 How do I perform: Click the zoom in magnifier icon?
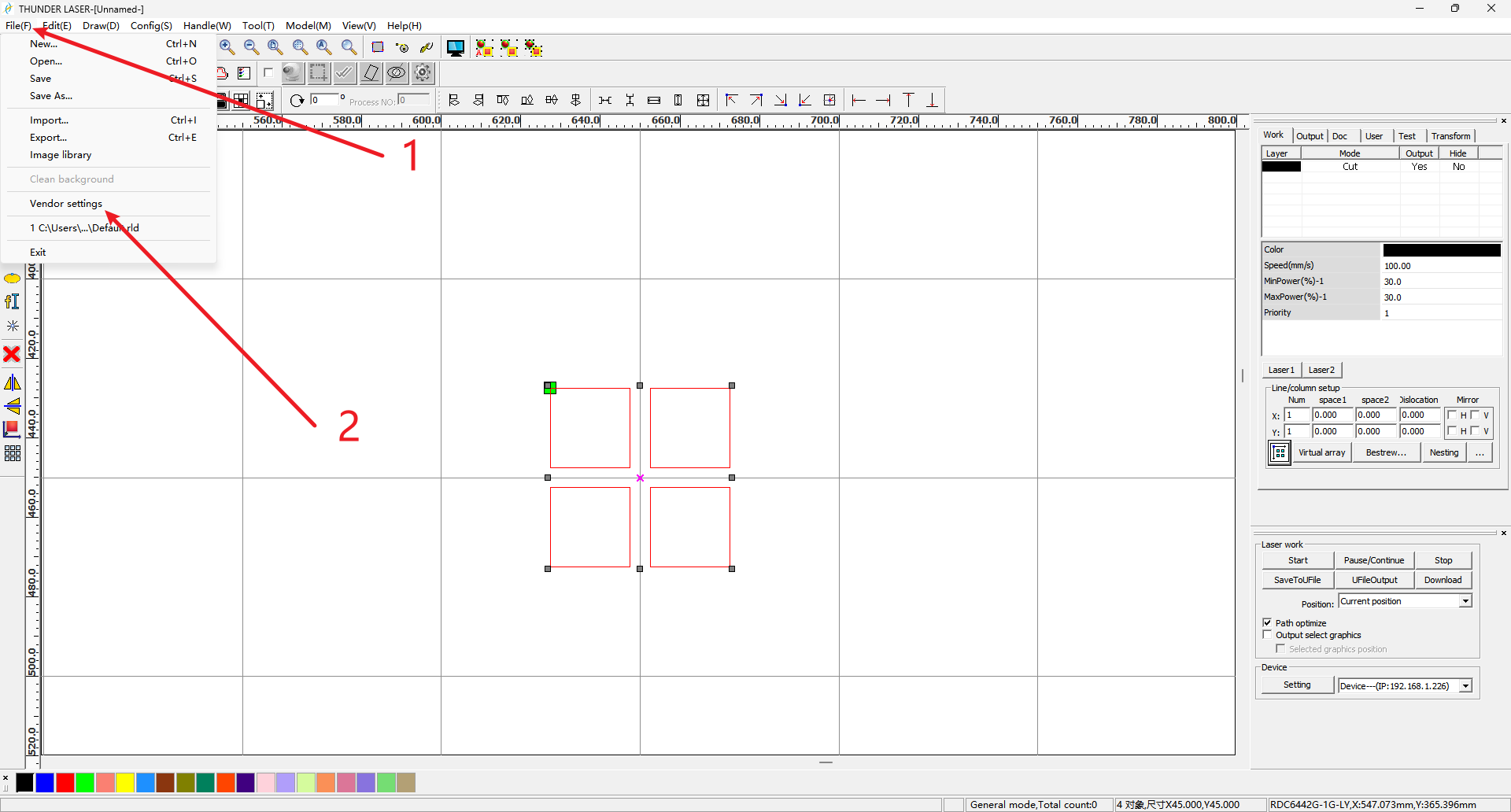tap(227, 47)
